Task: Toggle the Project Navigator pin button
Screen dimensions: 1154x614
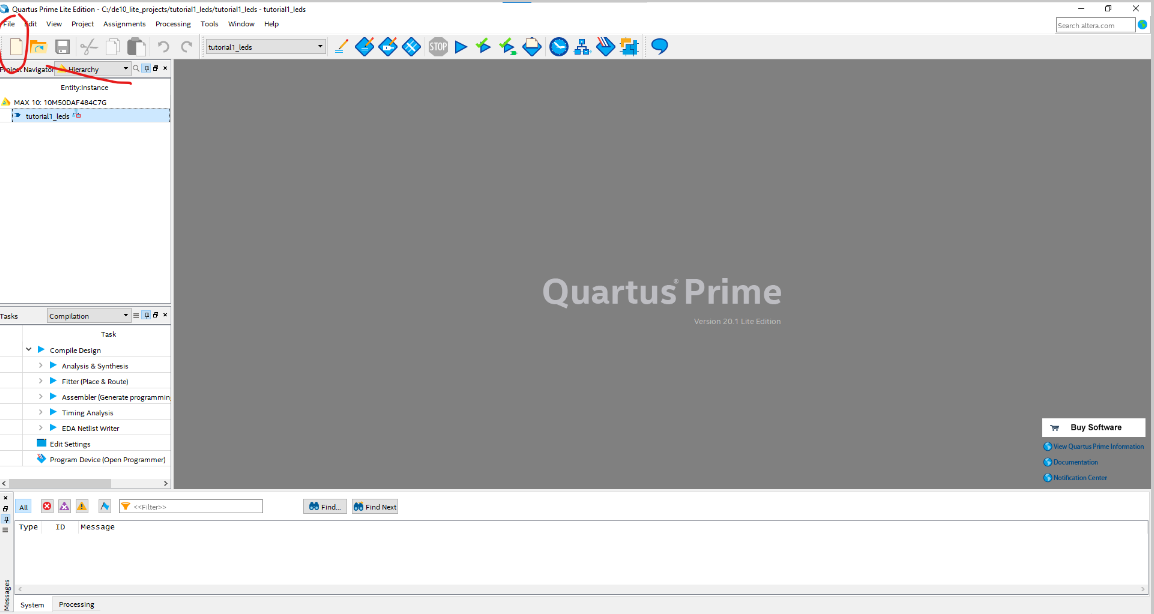Action: (x=146, y=68)
